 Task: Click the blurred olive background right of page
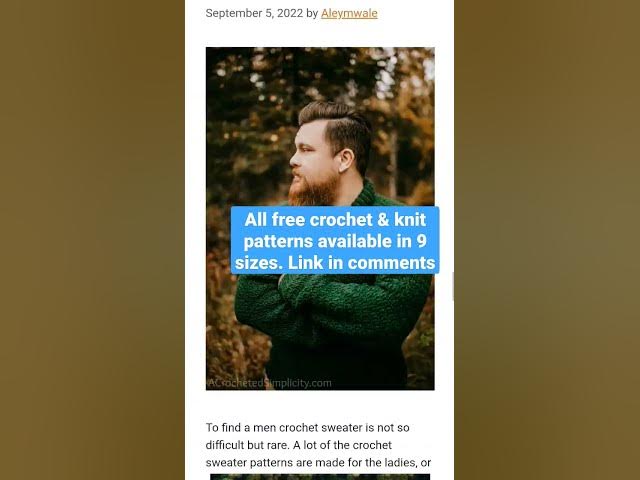click(x=547, y=240)
